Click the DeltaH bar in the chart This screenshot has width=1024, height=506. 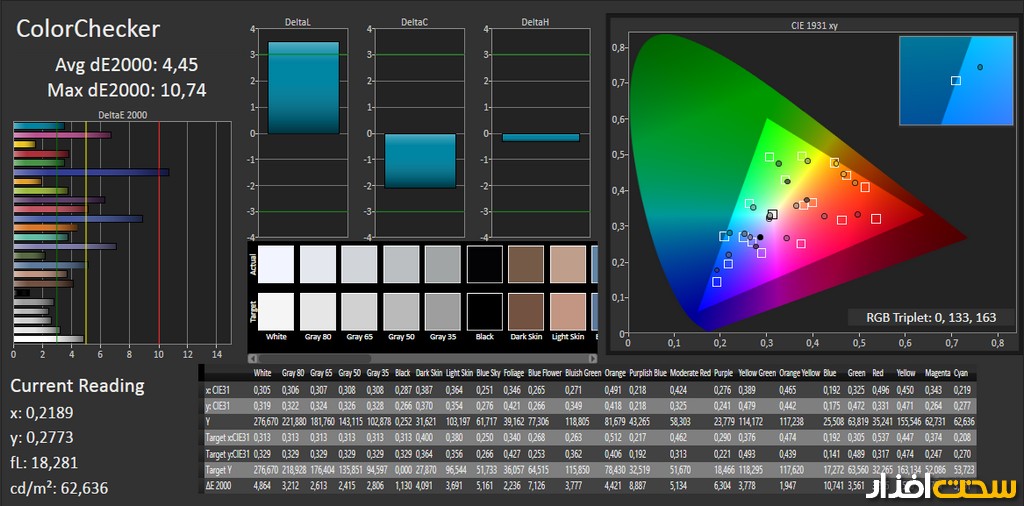[x=541, y=137]
